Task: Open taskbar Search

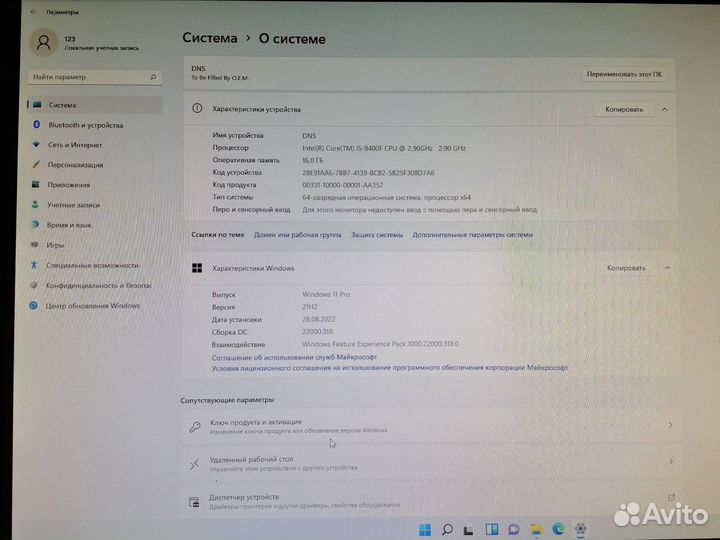Action: 447,530
